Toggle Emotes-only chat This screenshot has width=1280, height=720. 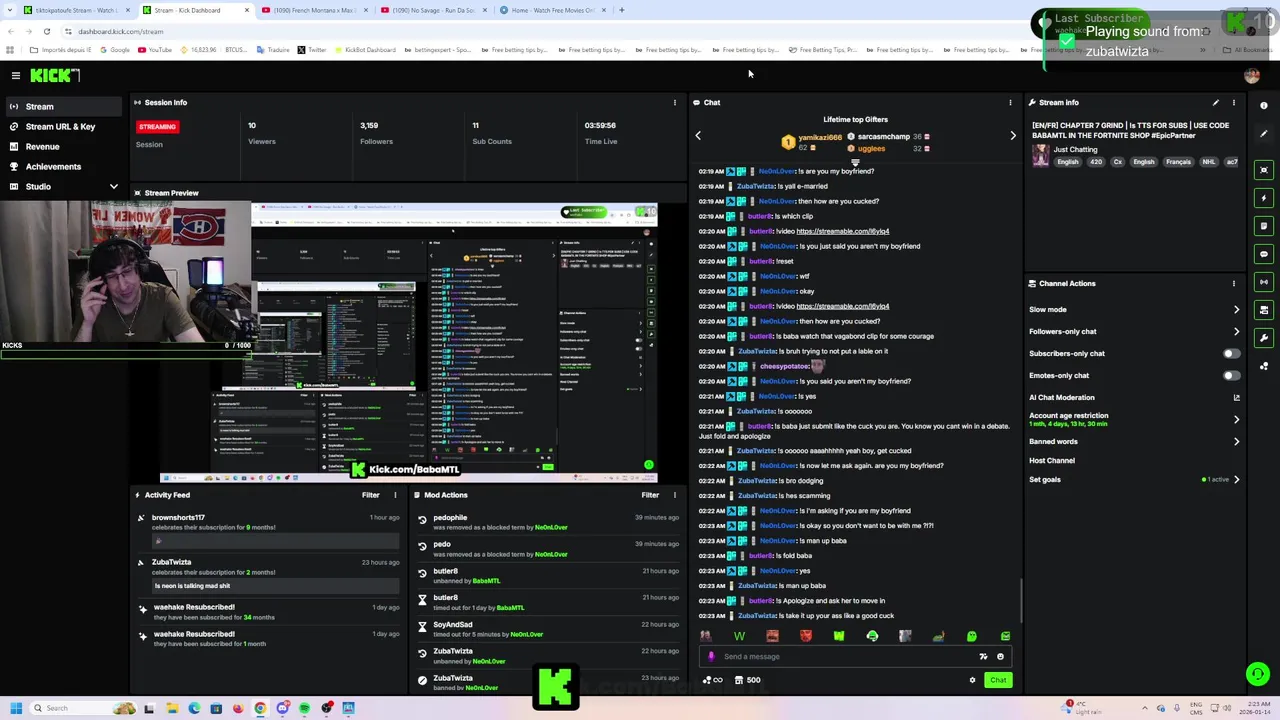pyautogui.click(x=1231, y=375)
